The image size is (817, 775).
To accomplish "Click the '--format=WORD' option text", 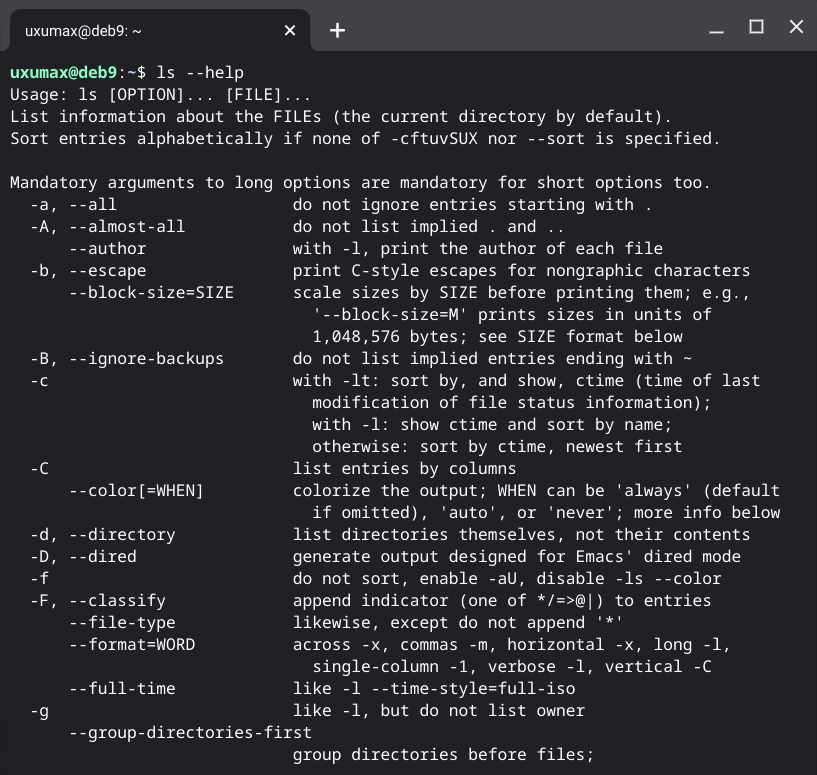I will (x=132, y=645).
